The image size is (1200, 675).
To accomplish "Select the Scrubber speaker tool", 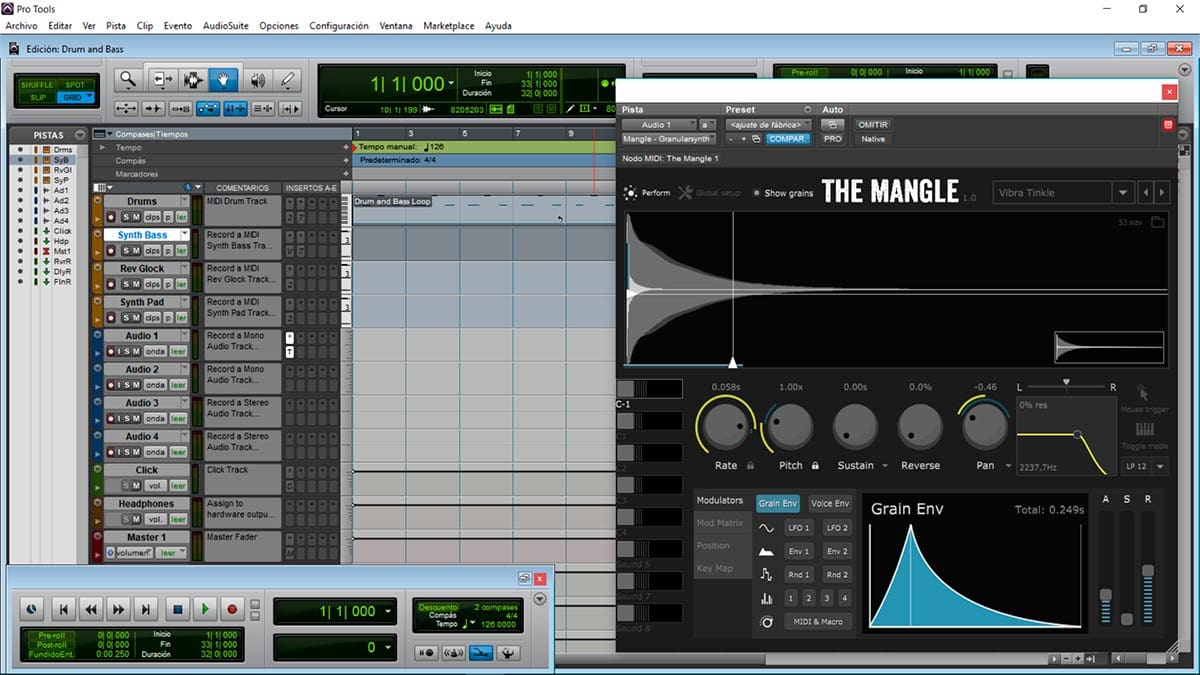I will 257,80.
